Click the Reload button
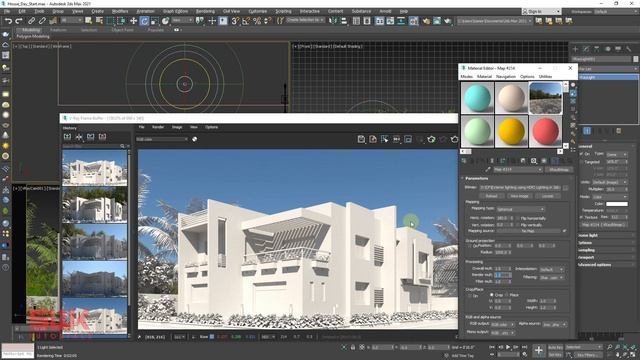 point(491,196)
